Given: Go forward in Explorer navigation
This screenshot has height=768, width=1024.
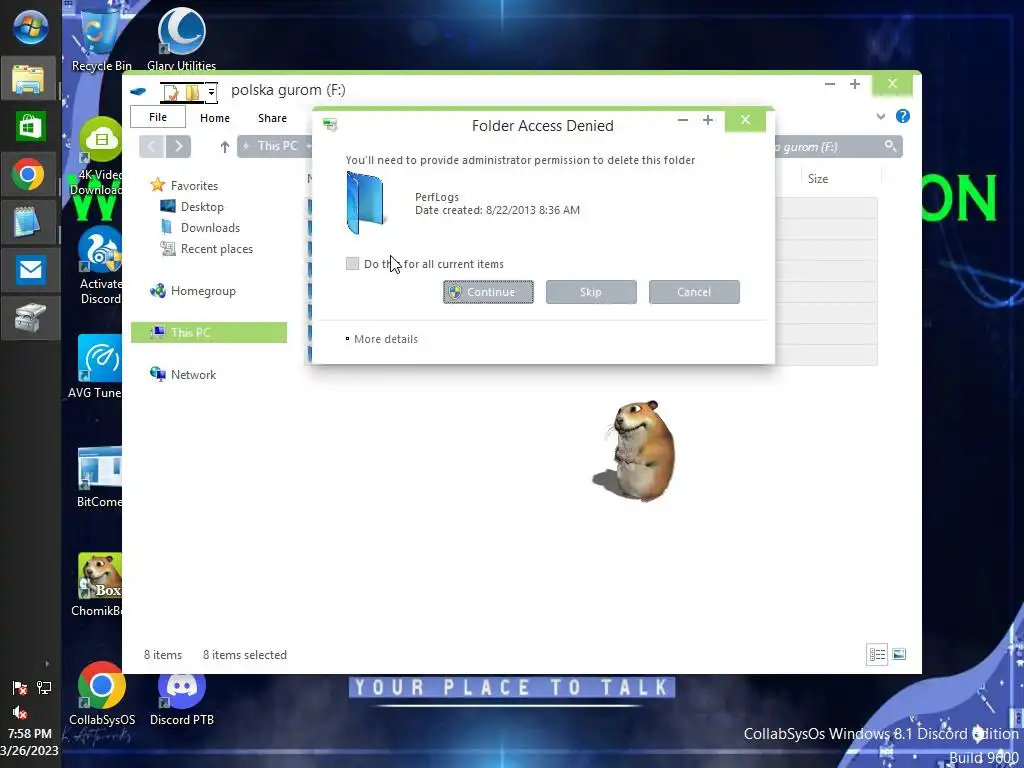Looking at the screenshot, I should point(178,146).
